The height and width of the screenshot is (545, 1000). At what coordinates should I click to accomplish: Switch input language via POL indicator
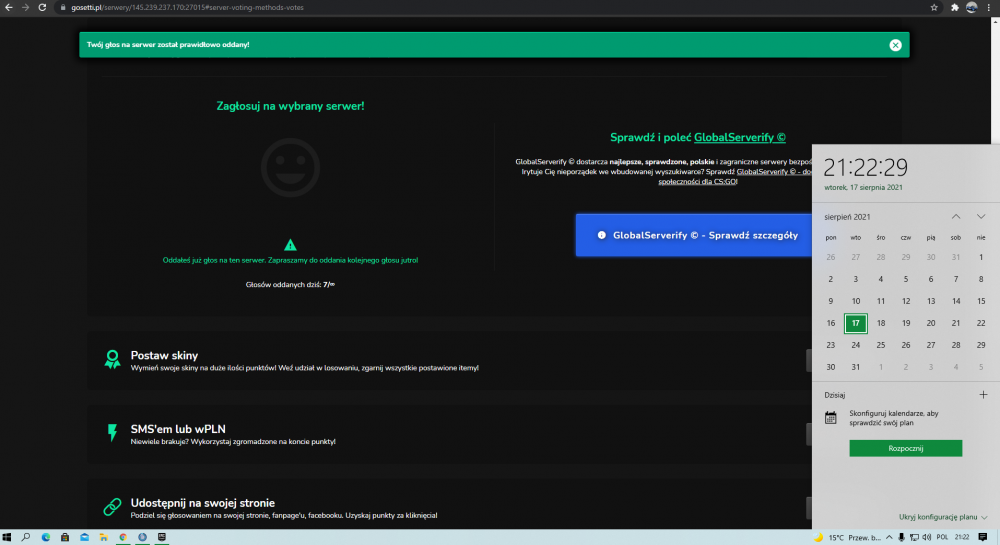click(x=943, y=537)
